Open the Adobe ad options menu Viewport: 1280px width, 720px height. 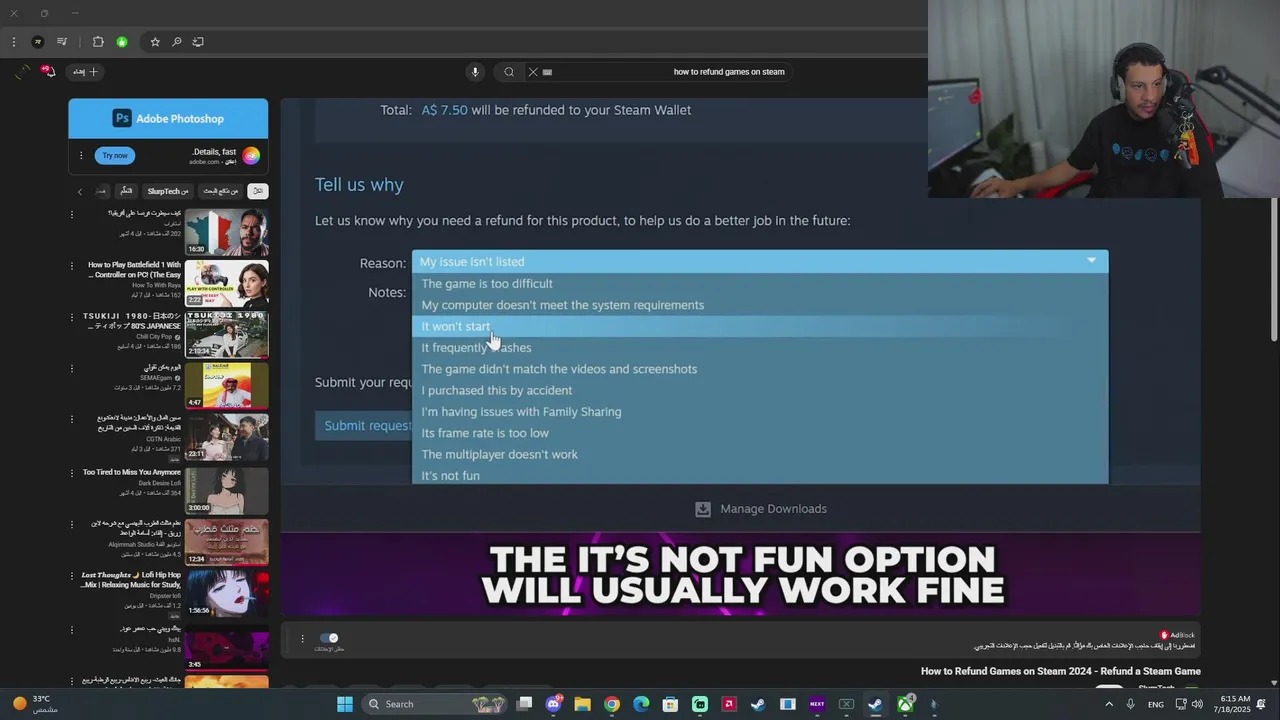(81, 155)
